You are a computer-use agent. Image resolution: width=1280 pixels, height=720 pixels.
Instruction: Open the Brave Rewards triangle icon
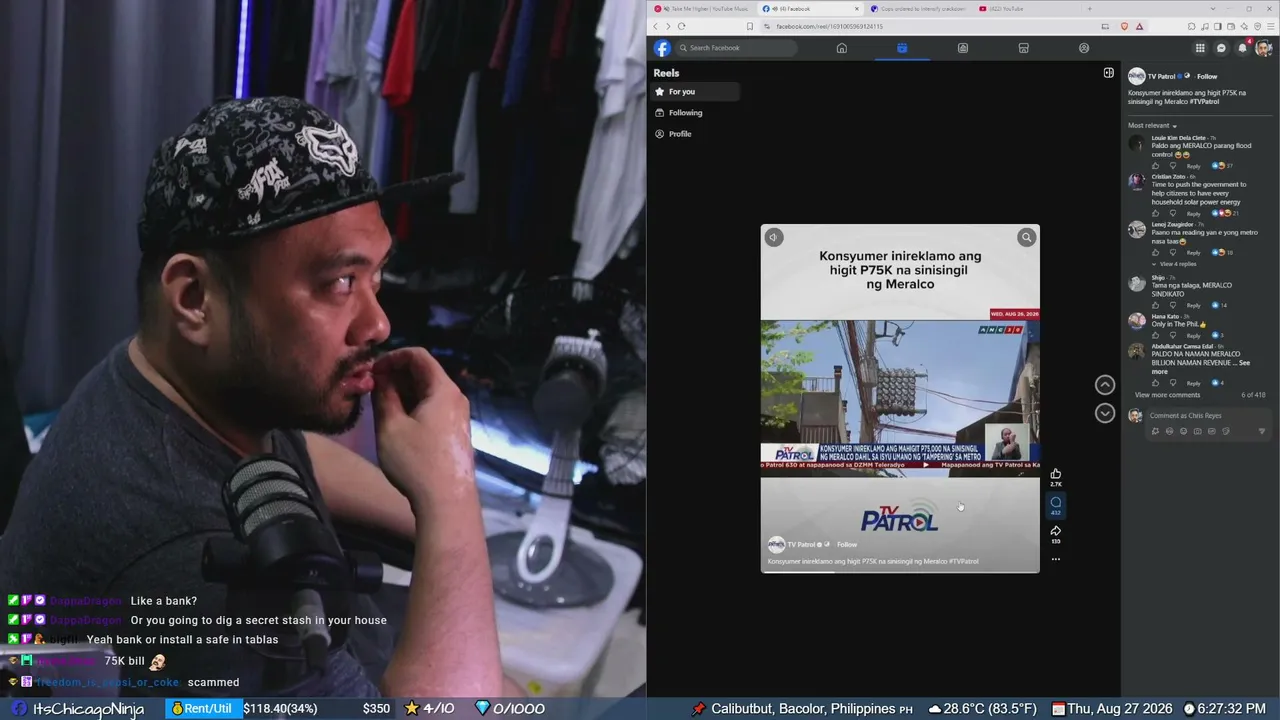(1139, 26)
